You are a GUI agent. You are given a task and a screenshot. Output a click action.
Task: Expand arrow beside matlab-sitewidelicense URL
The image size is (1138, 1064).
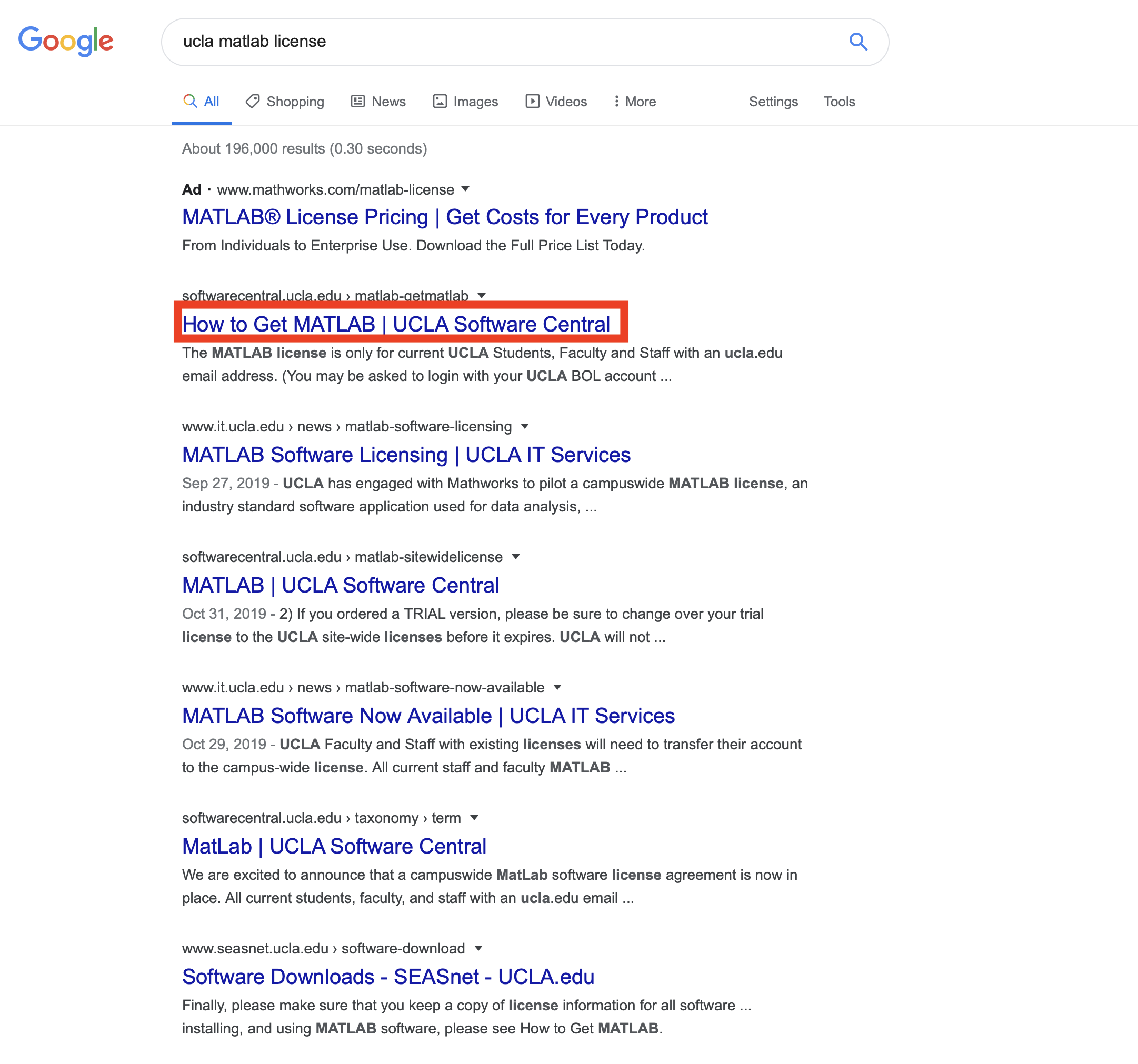[x=516, y=556]
